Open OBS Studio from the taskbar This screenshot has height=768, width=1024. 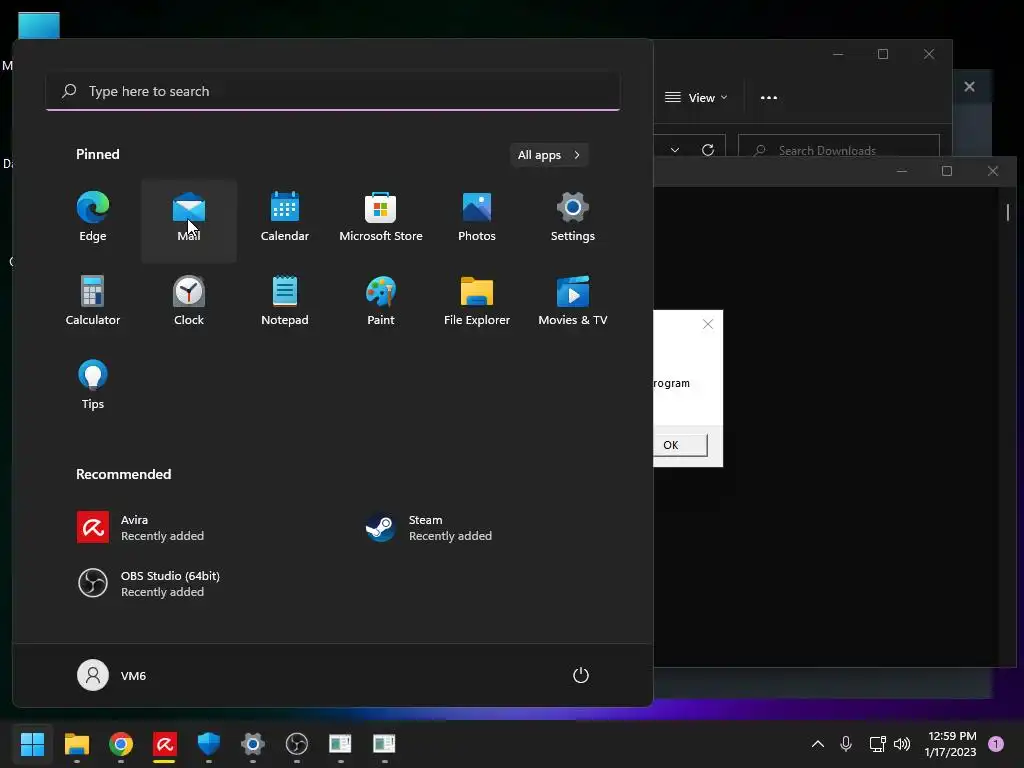[297, 744]
